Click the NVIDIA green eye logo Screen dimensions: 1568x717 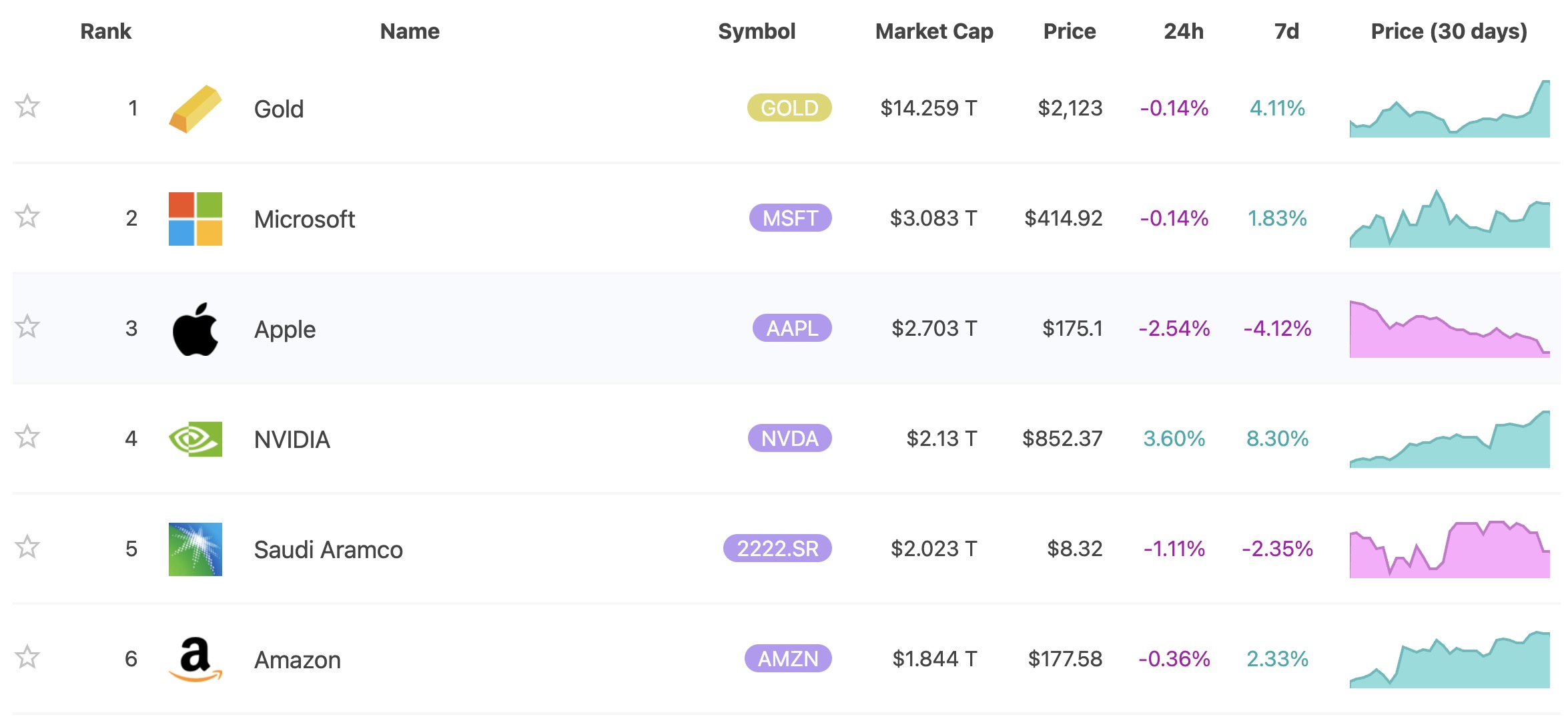(195, 439)
